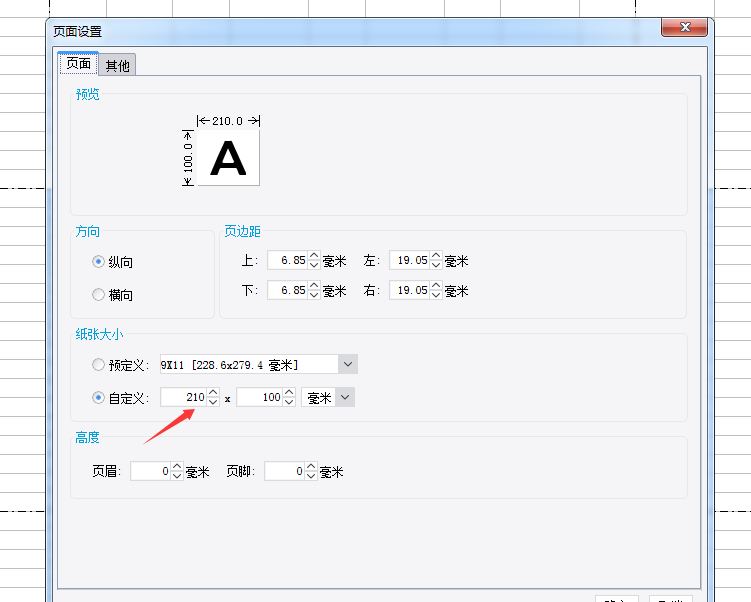Decrease 右 right margin with down arrow
This screenshot has width=751, height=602.
coord(436,295)
